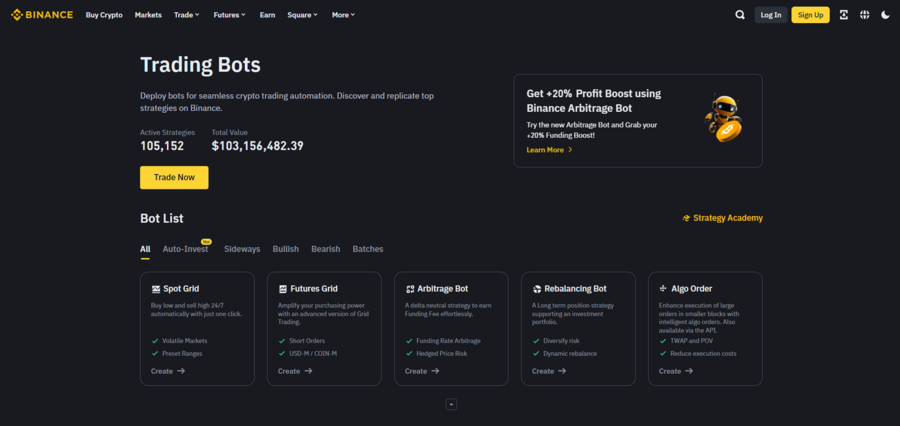Open the QR download app icon
Screen dimensions: 900x426
click(843, 15)
